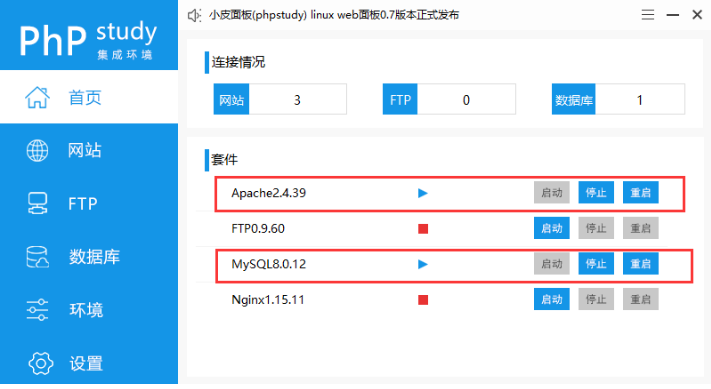Open the hamburger menu in the title bar
The image size is (711, 389).
648,15
